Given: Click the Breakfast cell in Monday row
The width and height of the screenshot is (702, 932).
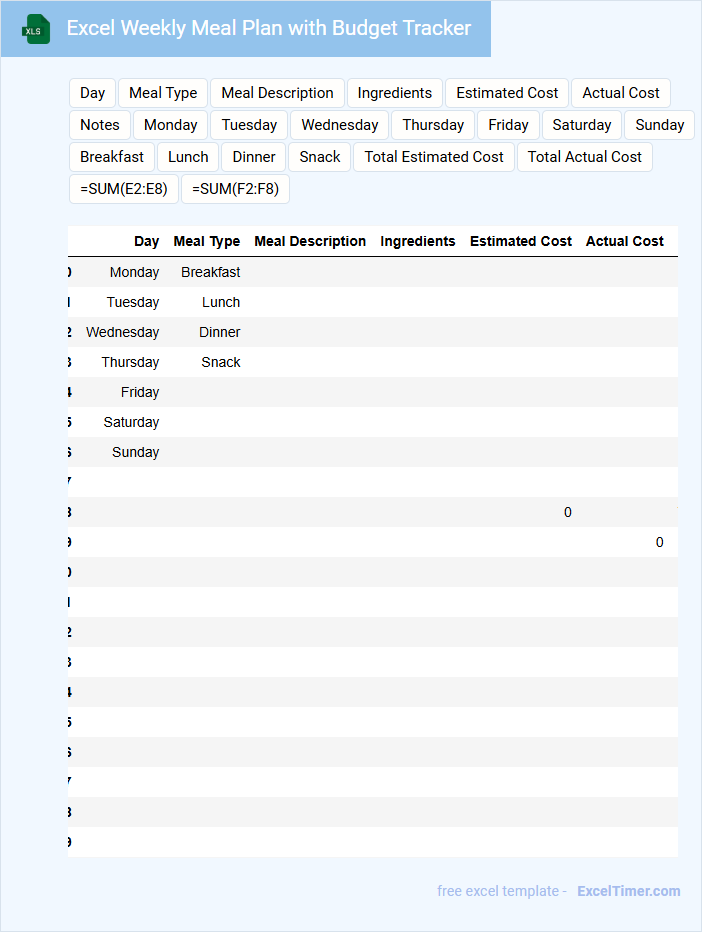Looking at the screenshot, I should tap(210, 272).
